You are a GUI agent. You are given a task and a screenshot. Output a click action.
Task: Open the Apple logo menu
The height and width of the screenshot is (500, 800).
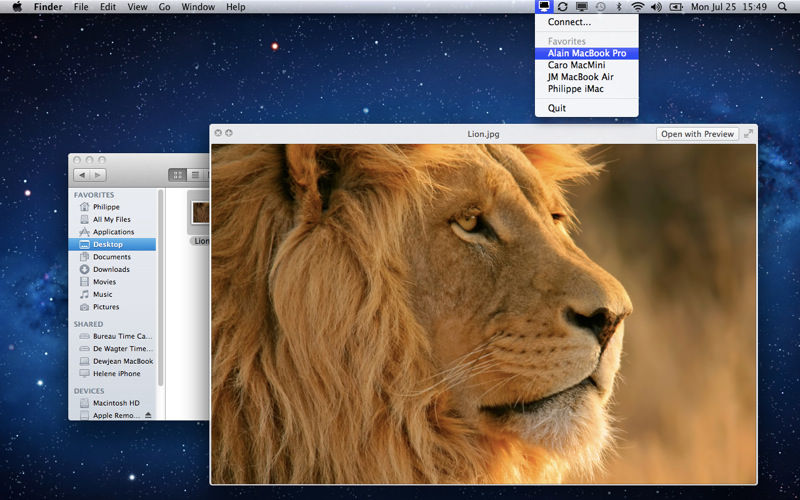coord(17,7)
